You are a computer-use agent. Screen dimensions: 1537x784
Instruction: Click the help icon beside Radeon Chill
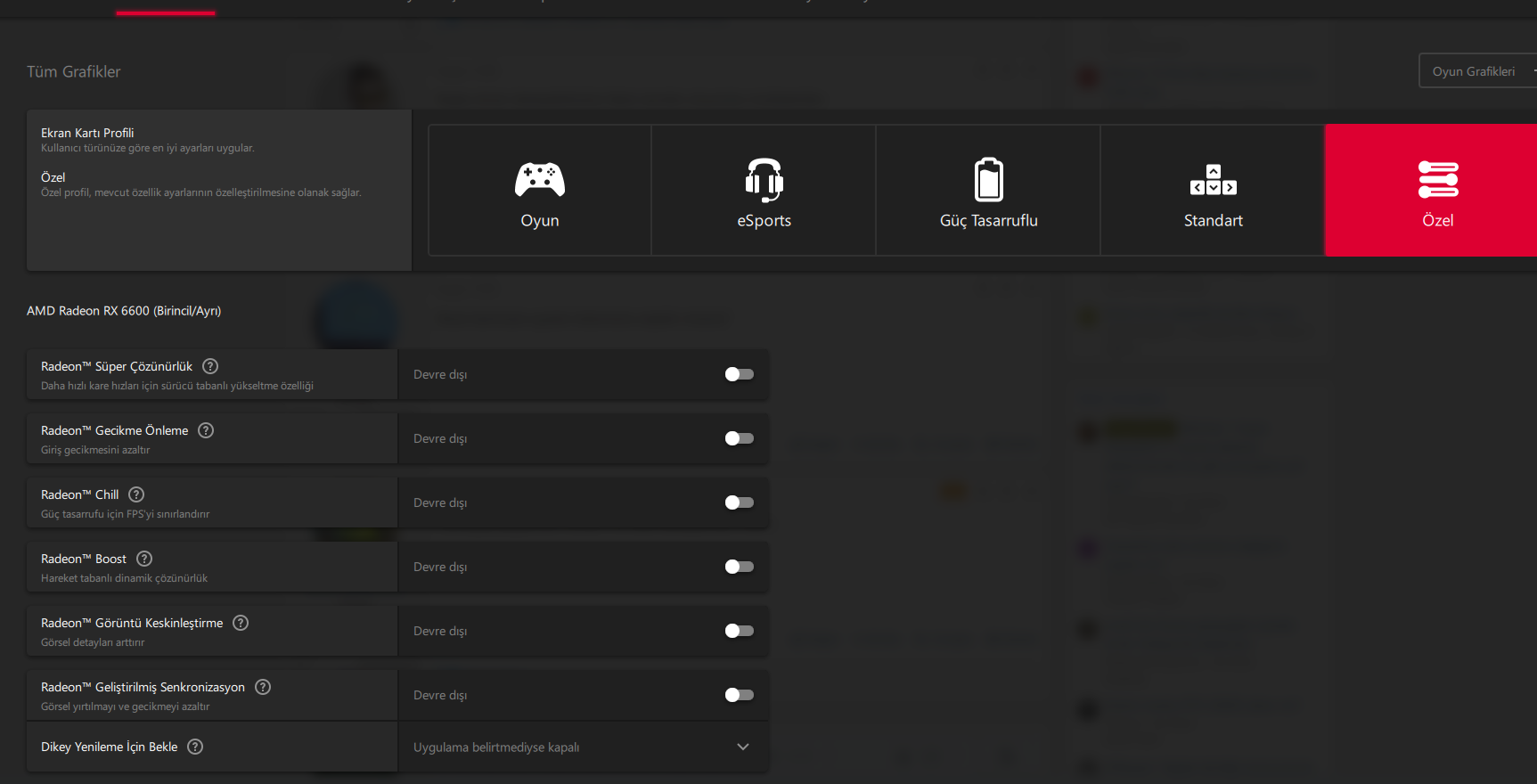click(x=136, y=494)
